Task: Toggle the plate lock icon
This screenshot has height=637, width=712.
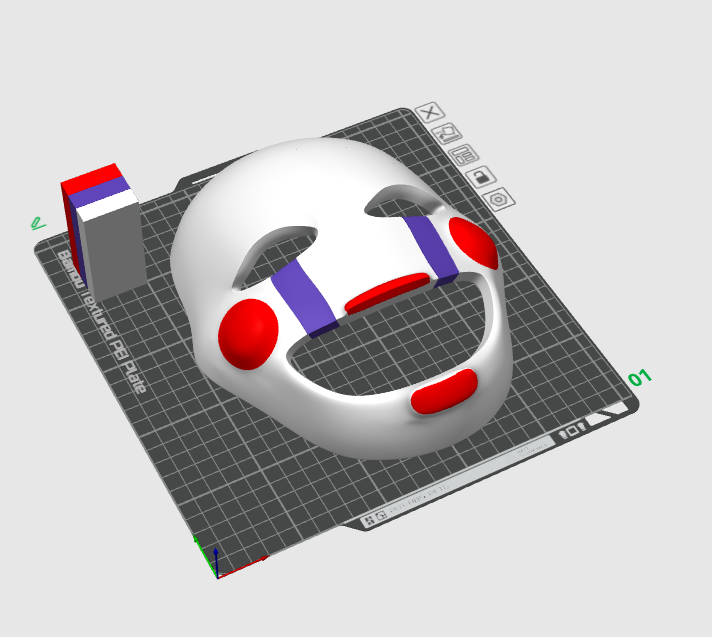Action: pos(481,176)
